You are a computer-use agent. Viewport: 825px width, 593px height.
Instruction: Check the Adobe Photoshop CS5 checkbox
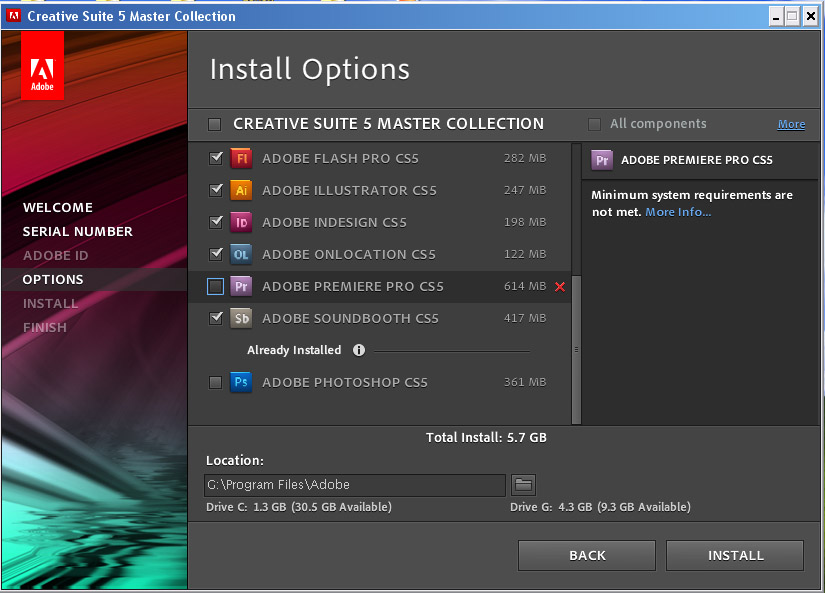coord(215,383)
